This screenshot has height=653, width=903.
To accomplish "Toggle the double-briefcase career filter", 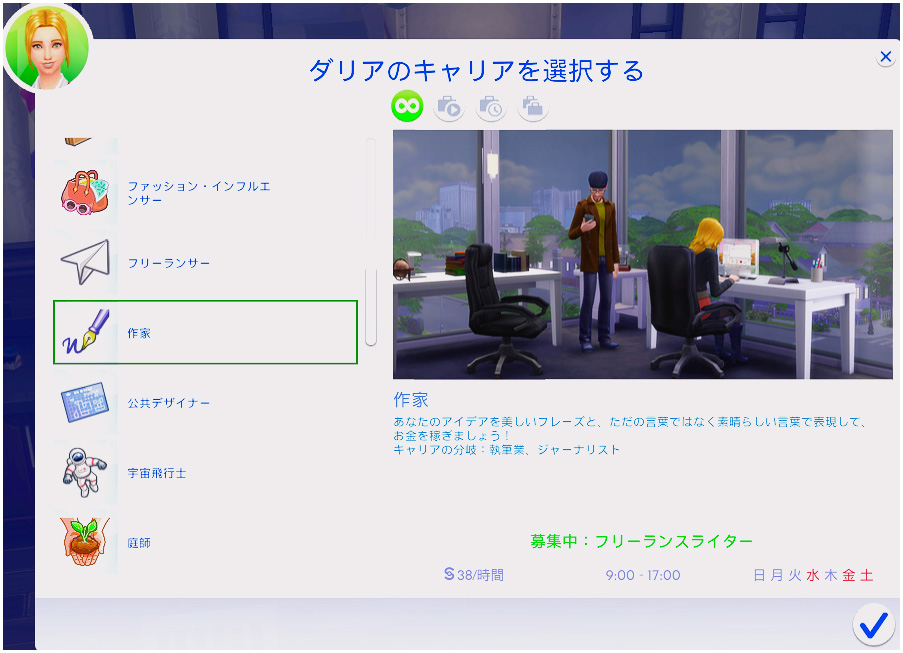I will point(532,106).
